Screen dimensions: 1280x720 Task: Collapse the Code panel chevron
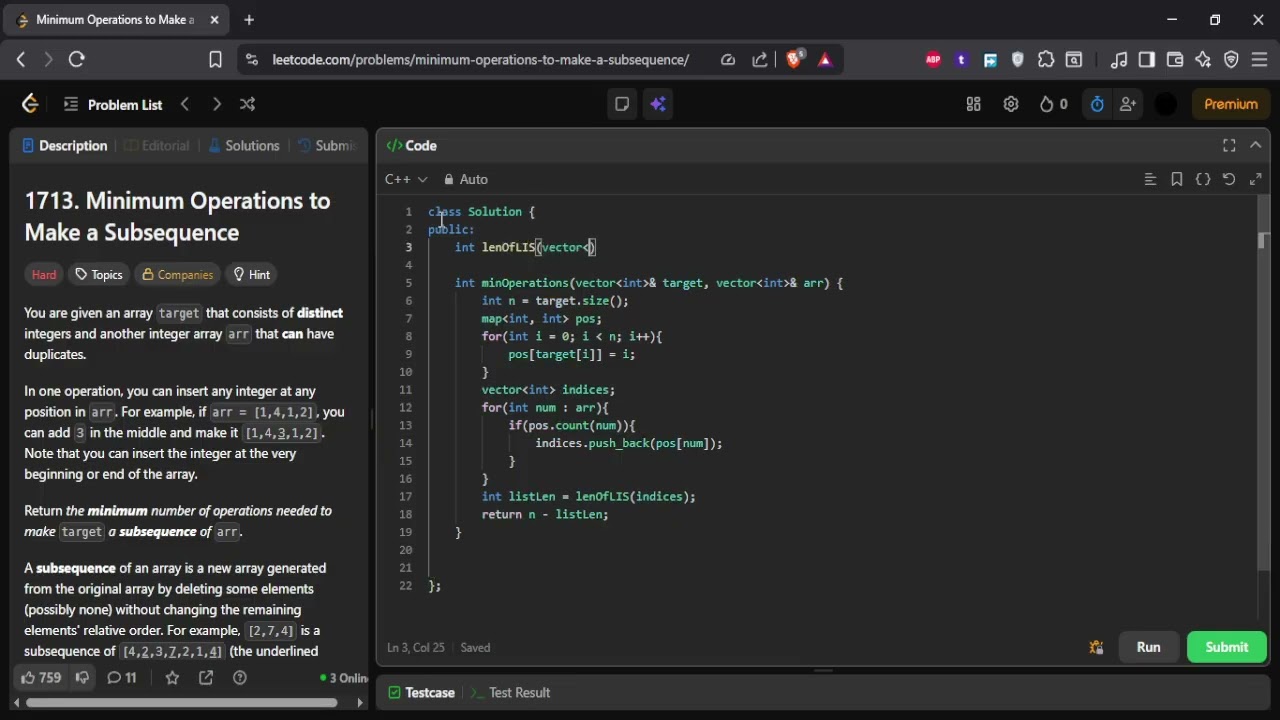(1256, 145)
